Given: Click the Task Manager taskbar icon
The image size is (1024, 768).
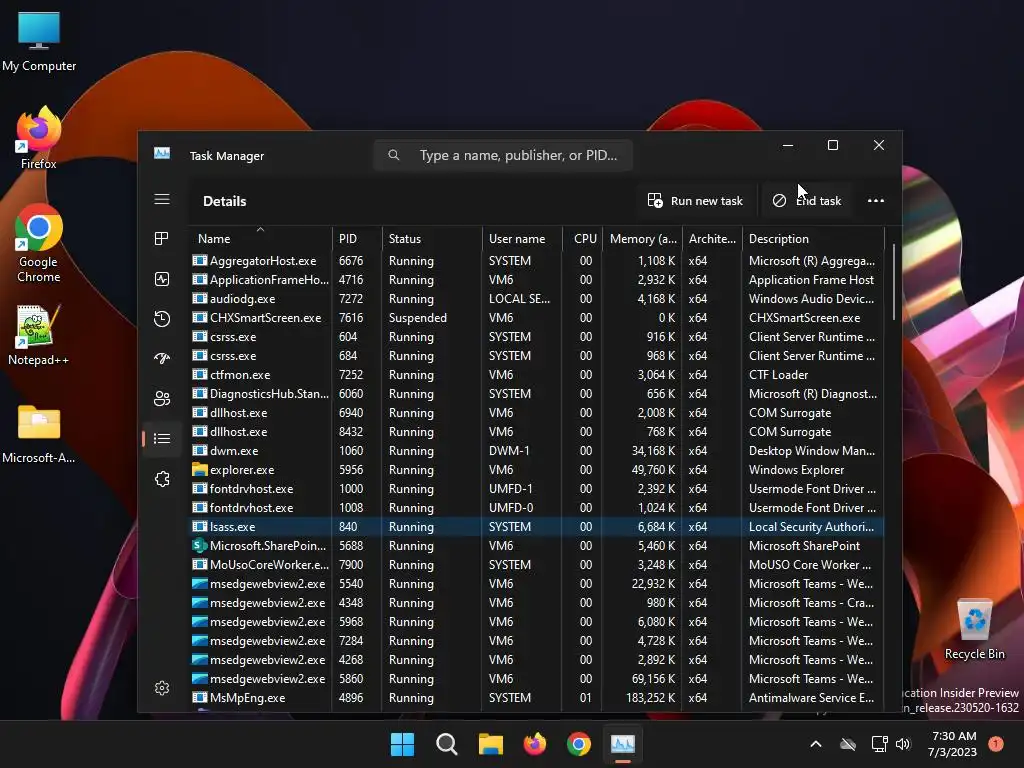Looking at the screenshot, I should [623, 744].
